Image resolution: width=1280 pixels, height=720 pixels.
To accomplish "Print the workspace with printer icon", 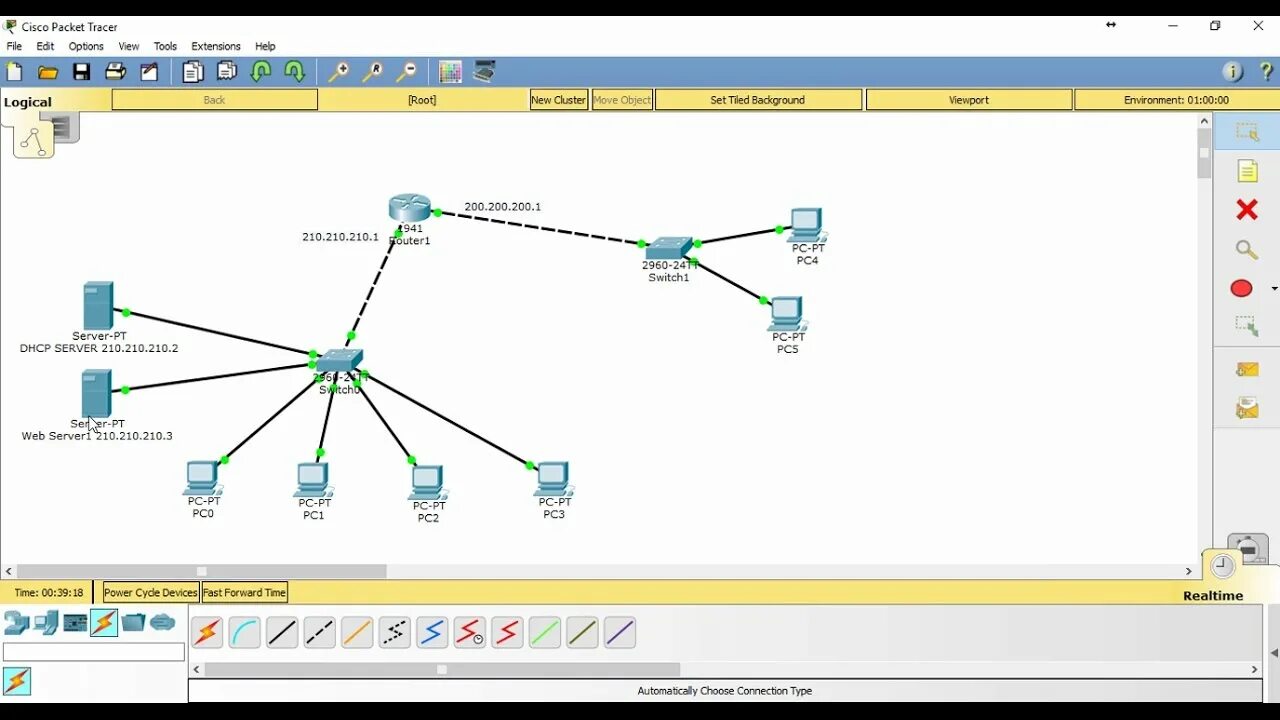I will (116, 72).
